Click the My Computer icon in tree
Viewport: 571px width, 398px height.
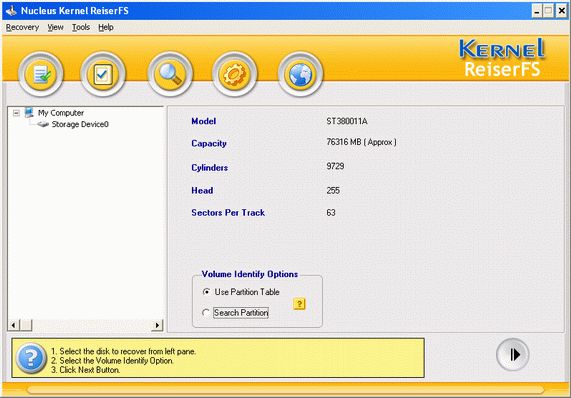pyautogui.click(x=29, y=113)
